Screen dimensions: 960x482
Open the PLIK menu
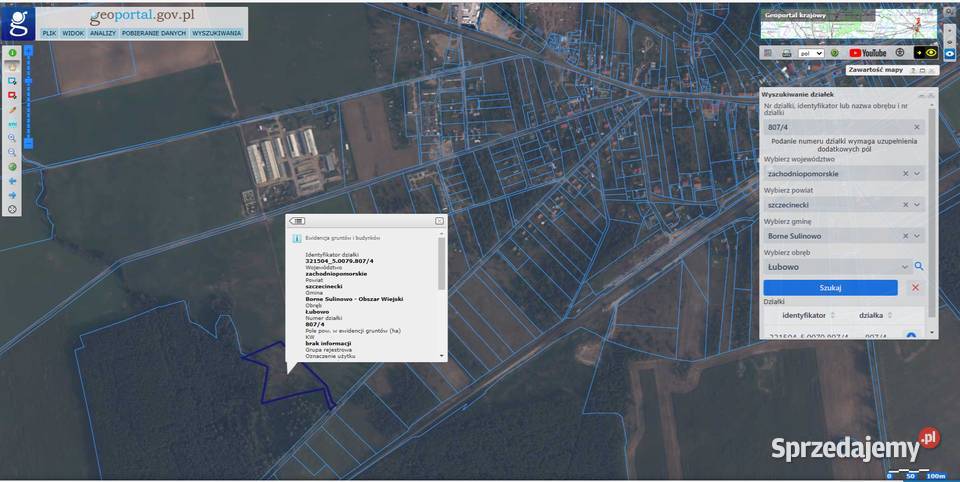(49, 33)
